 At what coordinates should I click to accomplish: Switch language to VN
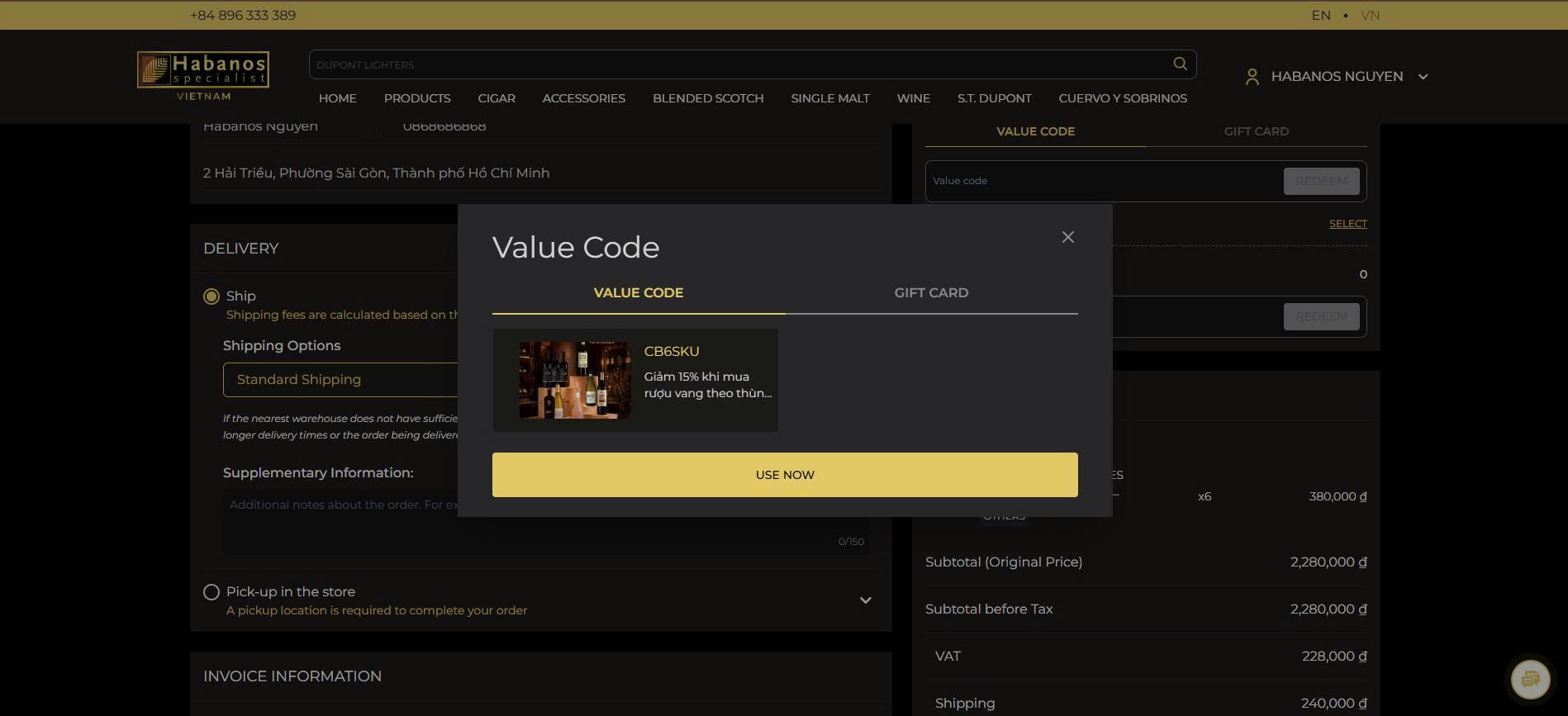click(x=1371, y=15)
